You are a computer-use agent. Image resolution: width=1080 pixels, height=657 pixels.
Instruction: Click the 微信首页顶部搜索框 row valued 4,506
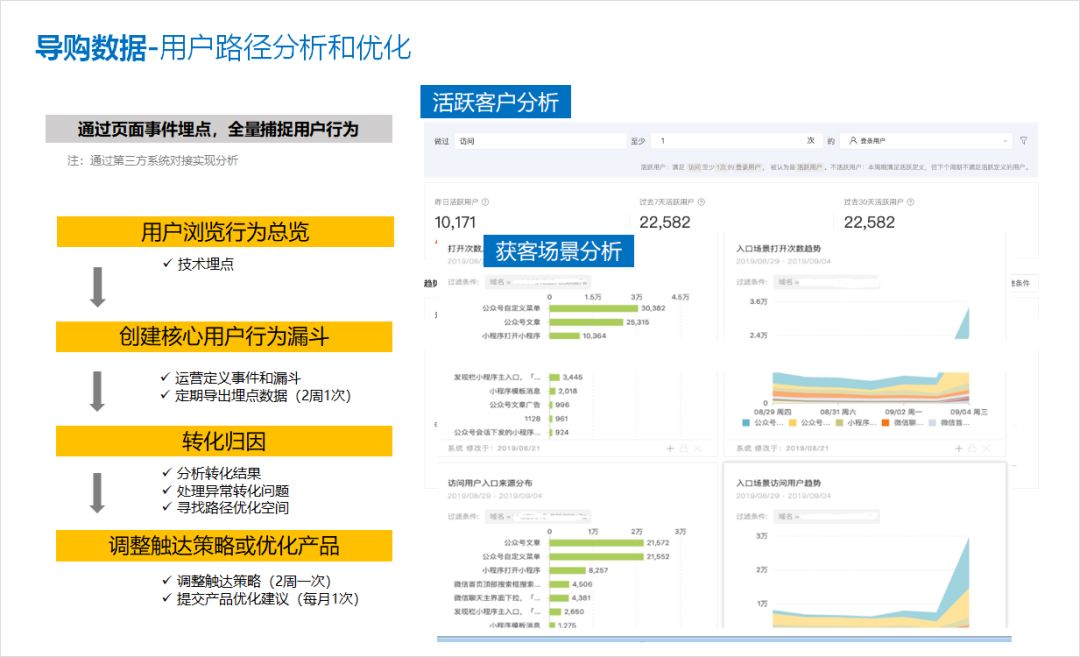point(523,584)
